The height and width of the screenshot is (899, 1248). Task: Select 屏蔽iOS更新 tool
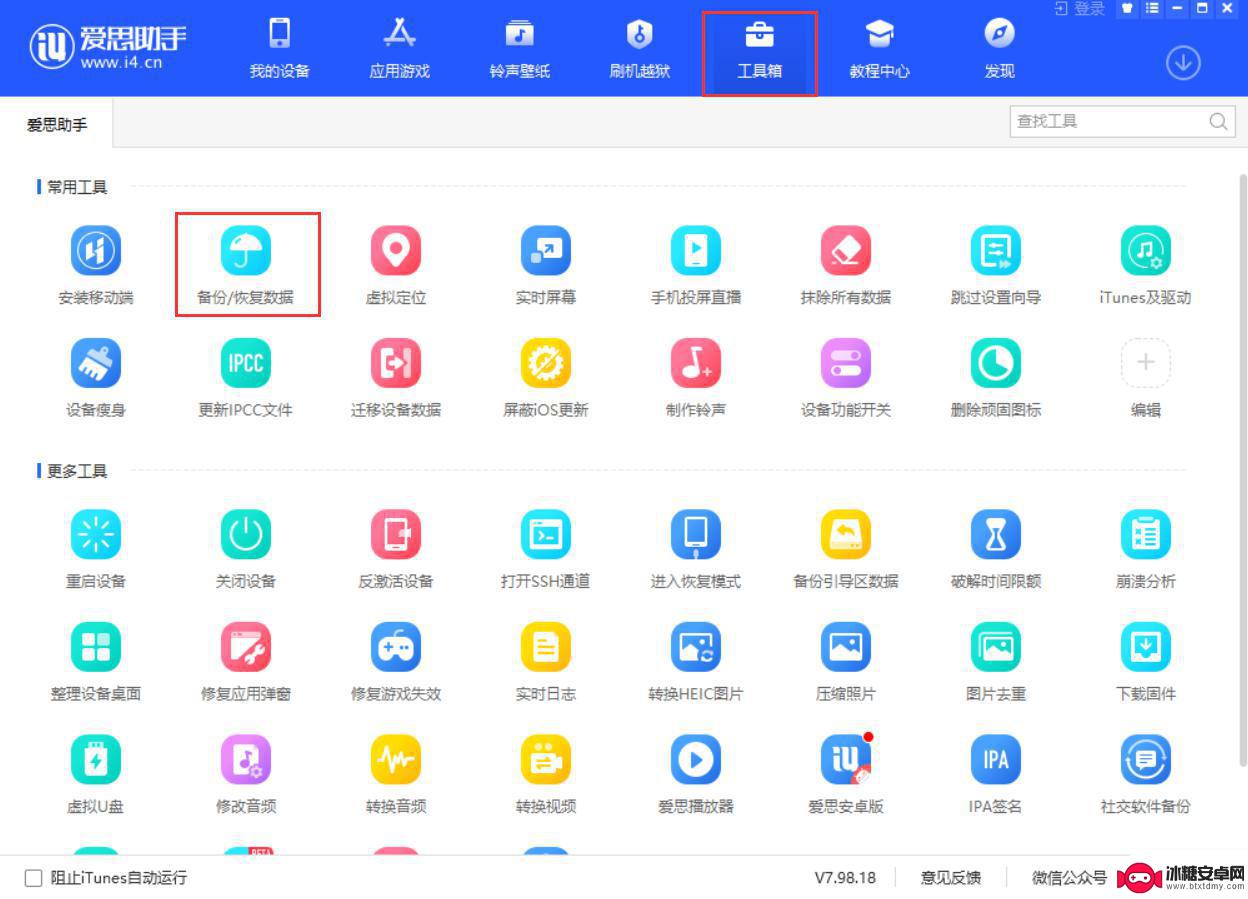click(546, 363)
